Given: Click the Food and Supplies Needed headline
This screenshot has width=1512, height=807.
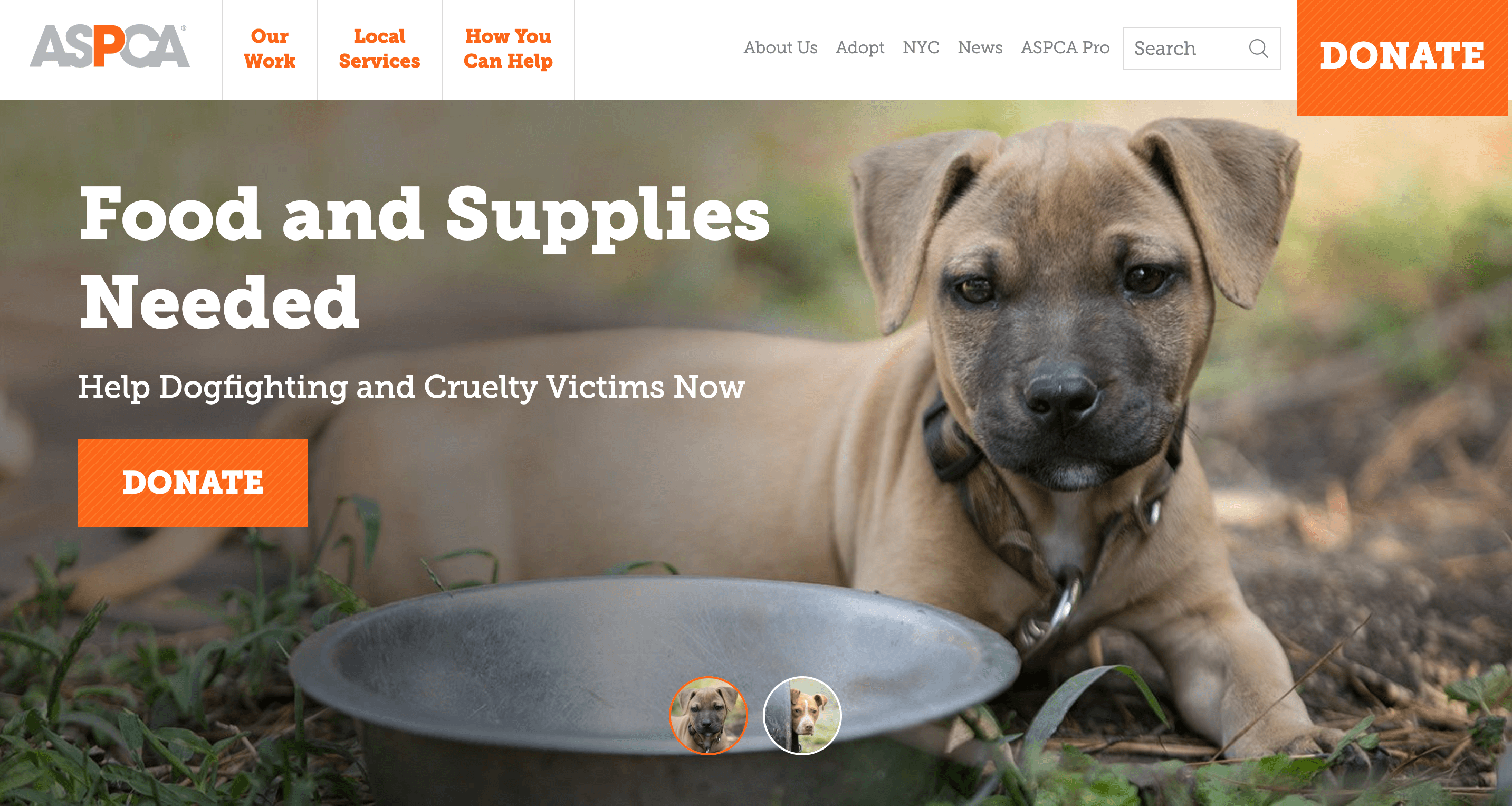Looking at the screenshot, I should pyautogui.click(x=424, y=258).
